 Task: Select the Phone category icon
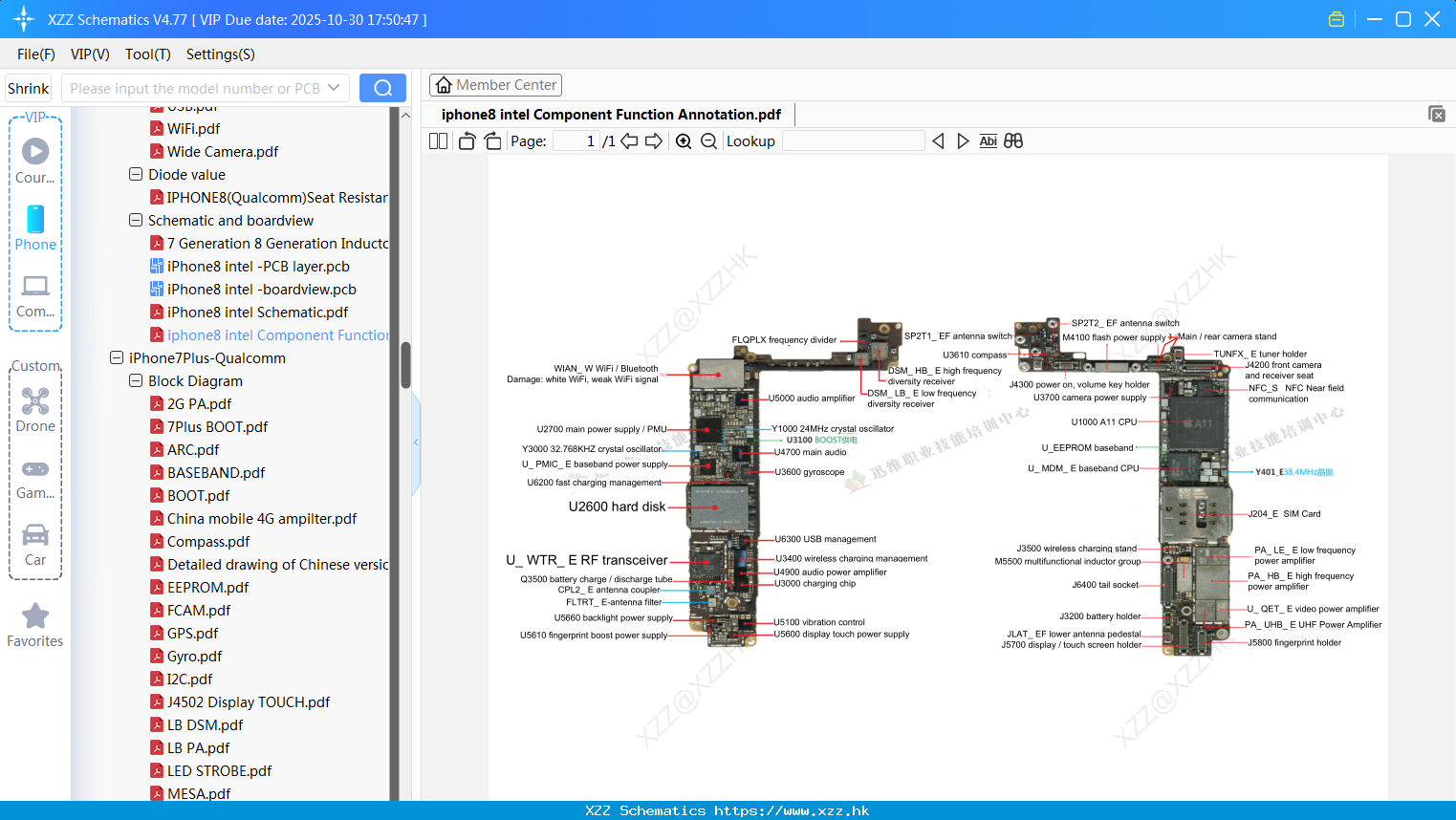coord(35,227)
